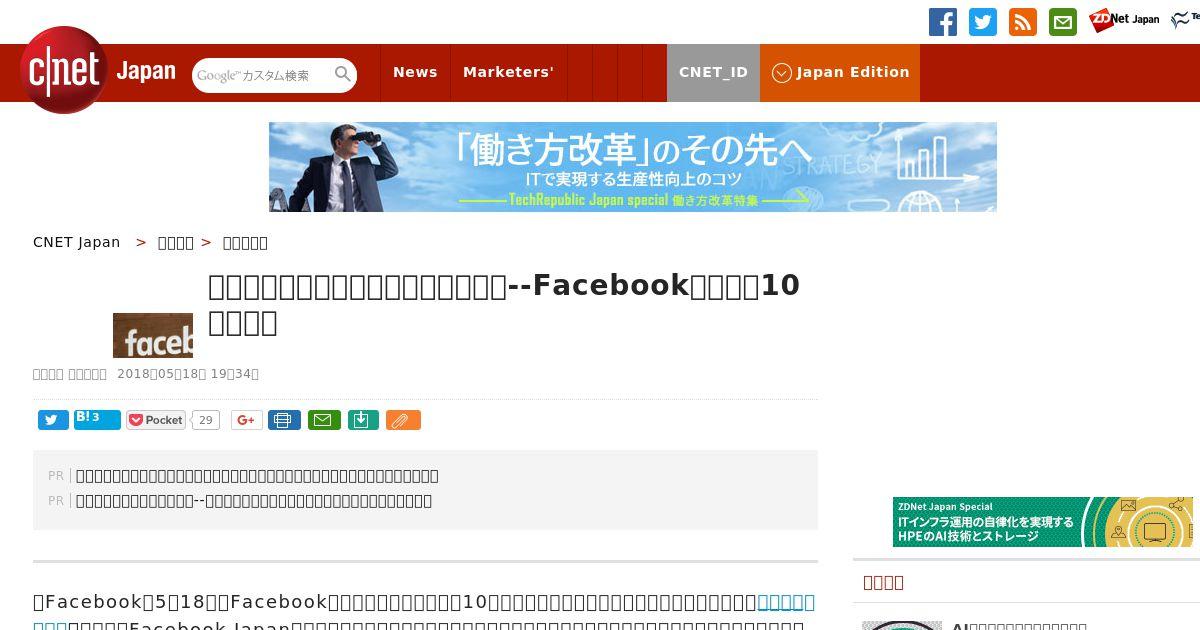This screenshot has width=1200, height=630.
Task: Email article via green envelope button
Action: tap(324, 420)
